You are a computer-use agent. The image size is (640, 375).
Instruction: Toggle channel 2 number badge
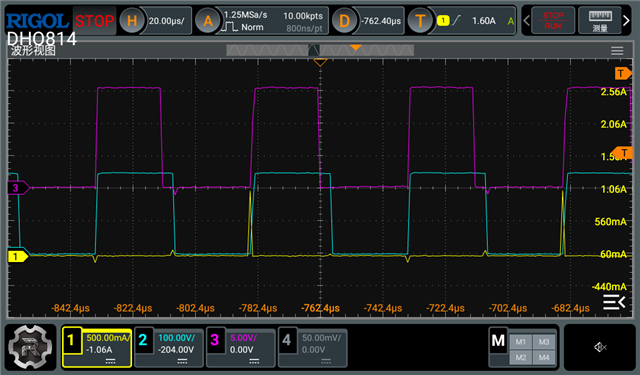[143, 340]
